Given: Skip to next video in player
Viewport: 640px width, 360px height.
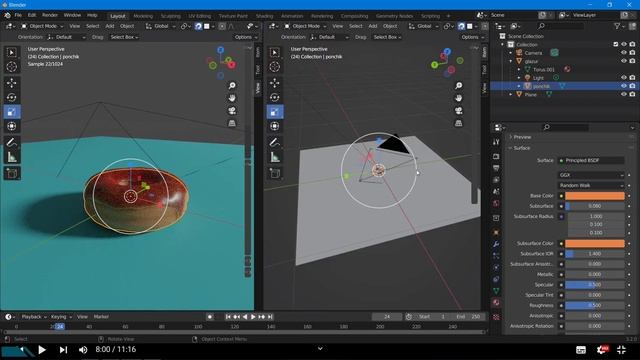Looking at the screenshot, I should [63, 350].
